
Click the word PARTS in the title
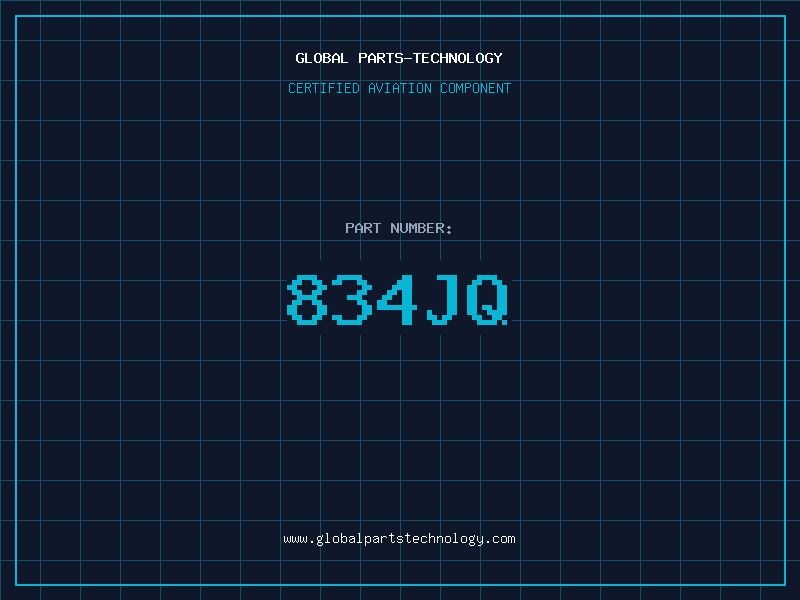pos(381,59)
